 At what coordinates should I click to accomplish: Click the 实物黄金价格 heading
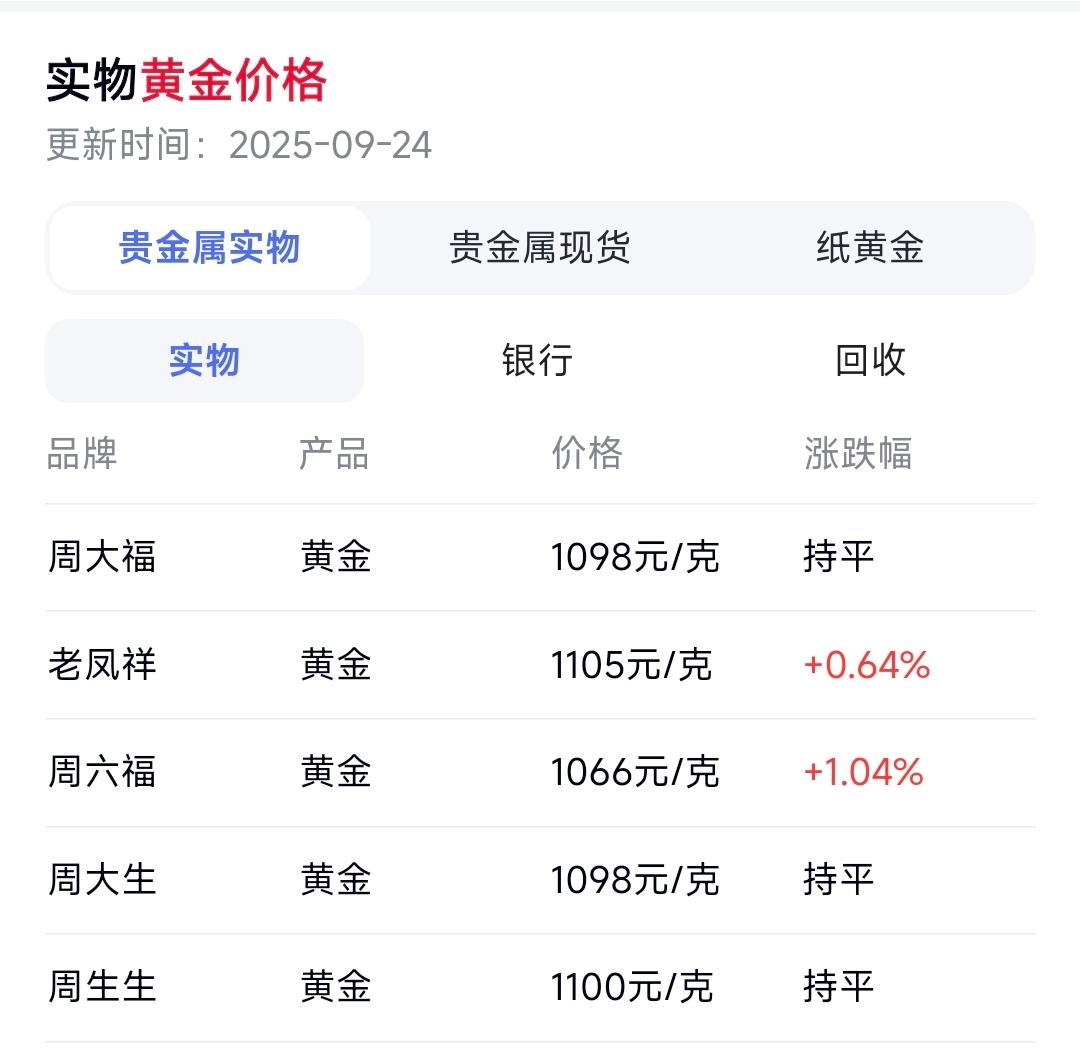[186, 81]
